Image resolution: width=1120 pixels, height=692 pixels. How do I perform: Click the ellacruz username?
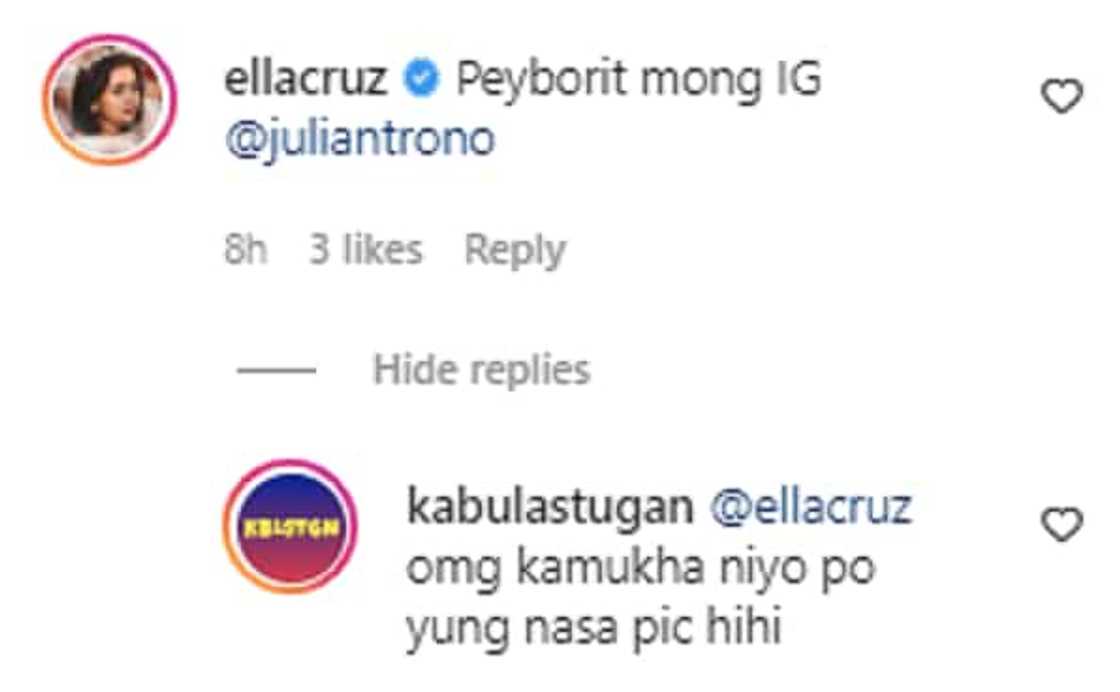click(x=306, y=78)
